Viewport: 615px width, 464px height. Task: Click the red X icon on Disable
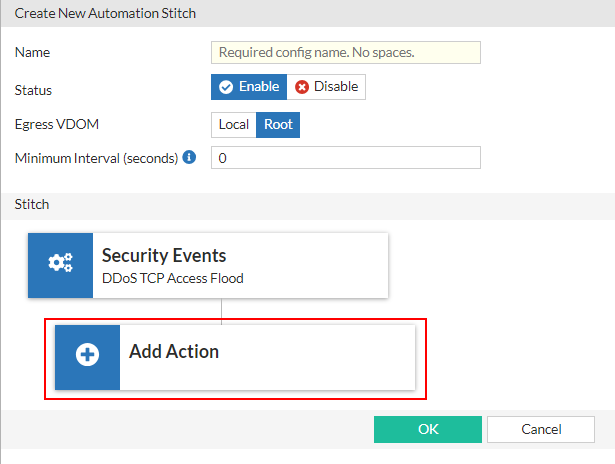(x=302, y=87)
